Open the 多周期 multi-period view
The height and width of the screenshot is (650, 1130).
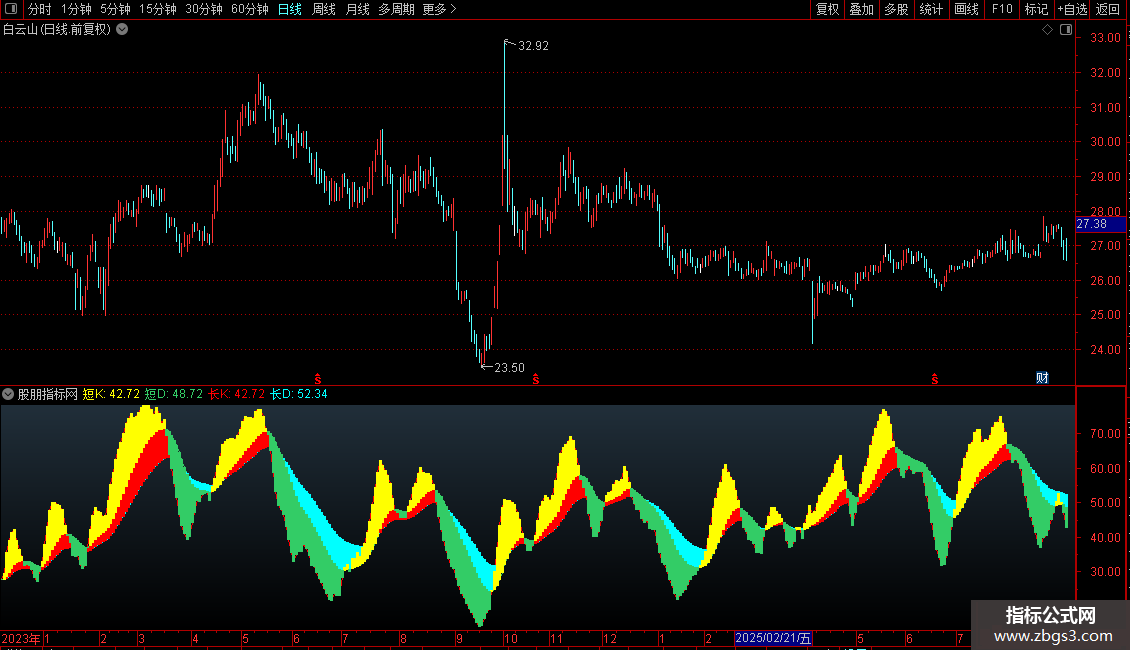(396, 9)
